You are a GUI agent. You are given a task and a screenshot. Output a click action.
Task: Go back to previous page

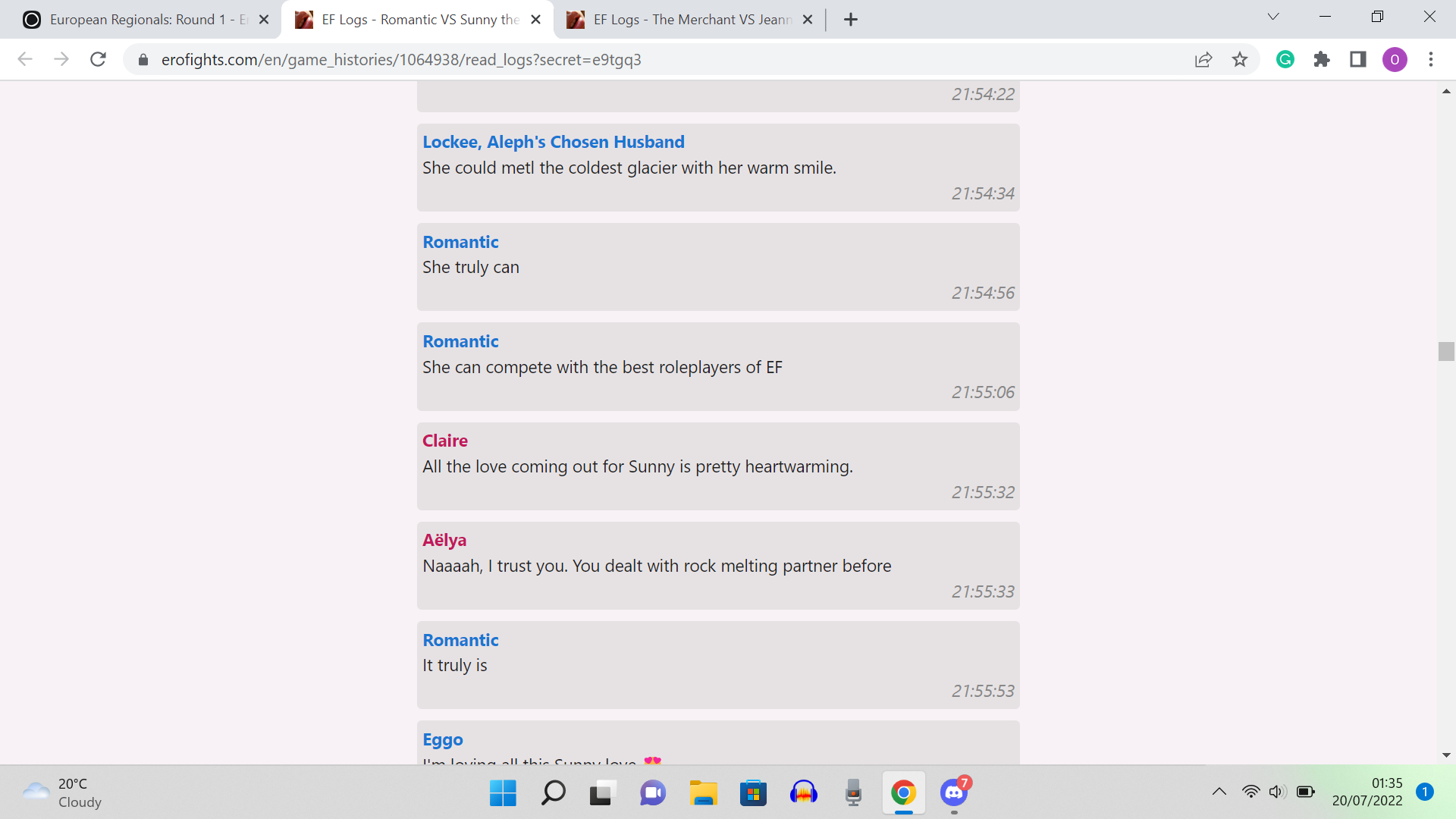(25, 59)
